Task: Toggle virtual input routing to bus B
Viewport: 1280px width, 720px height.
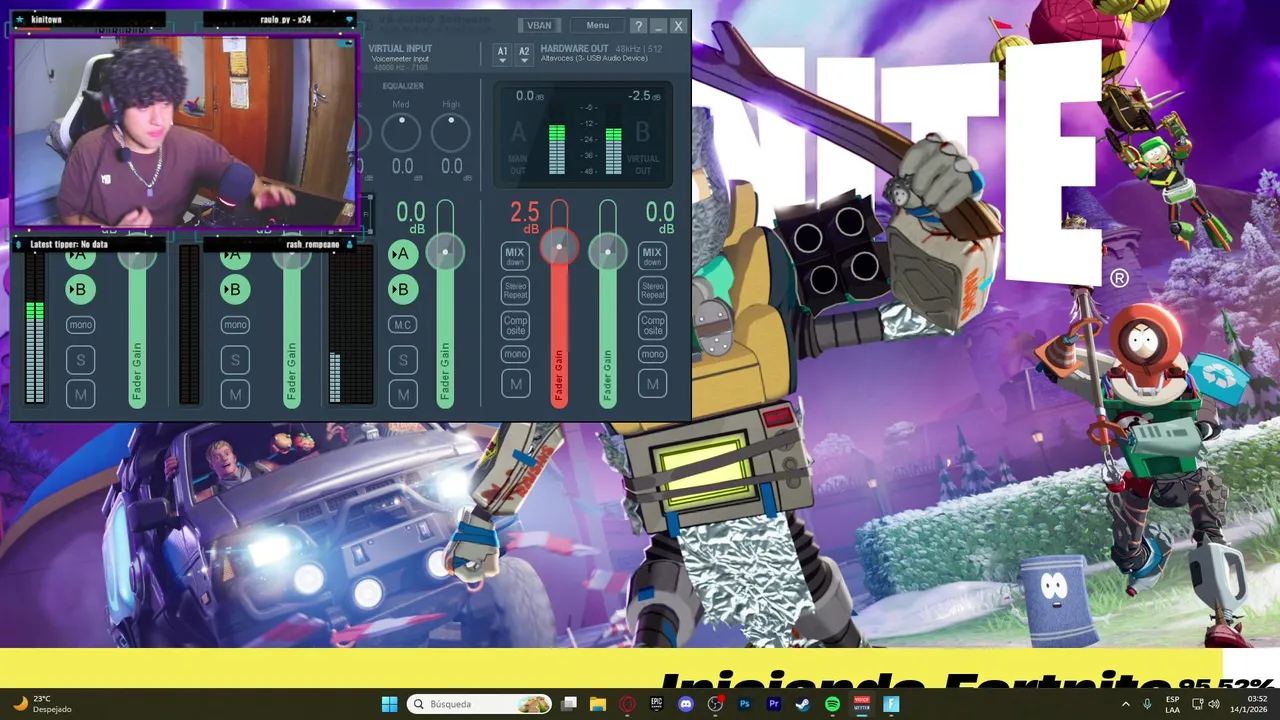Action: pos(403,290)
